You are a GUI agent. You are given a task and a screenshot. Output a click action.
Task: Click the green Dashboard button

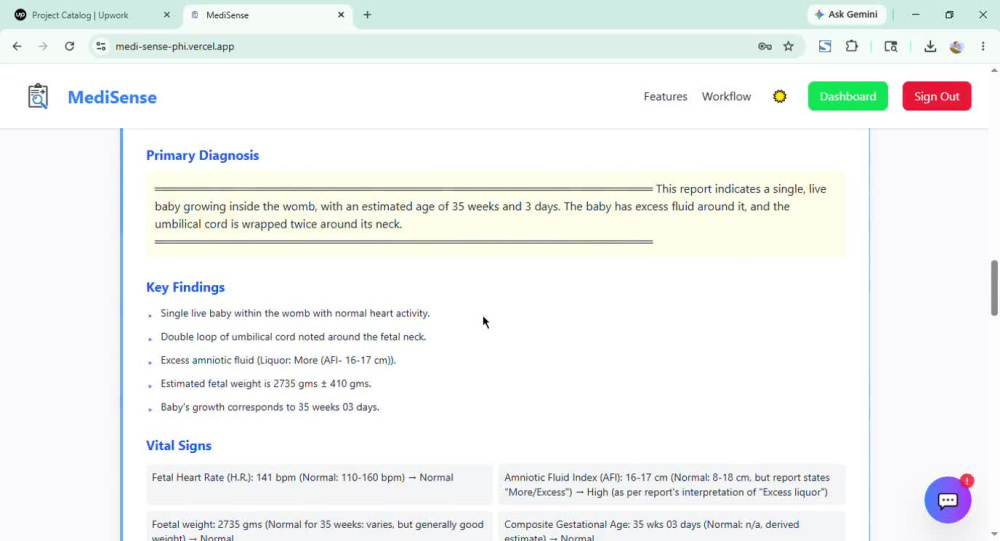(848, 96)
